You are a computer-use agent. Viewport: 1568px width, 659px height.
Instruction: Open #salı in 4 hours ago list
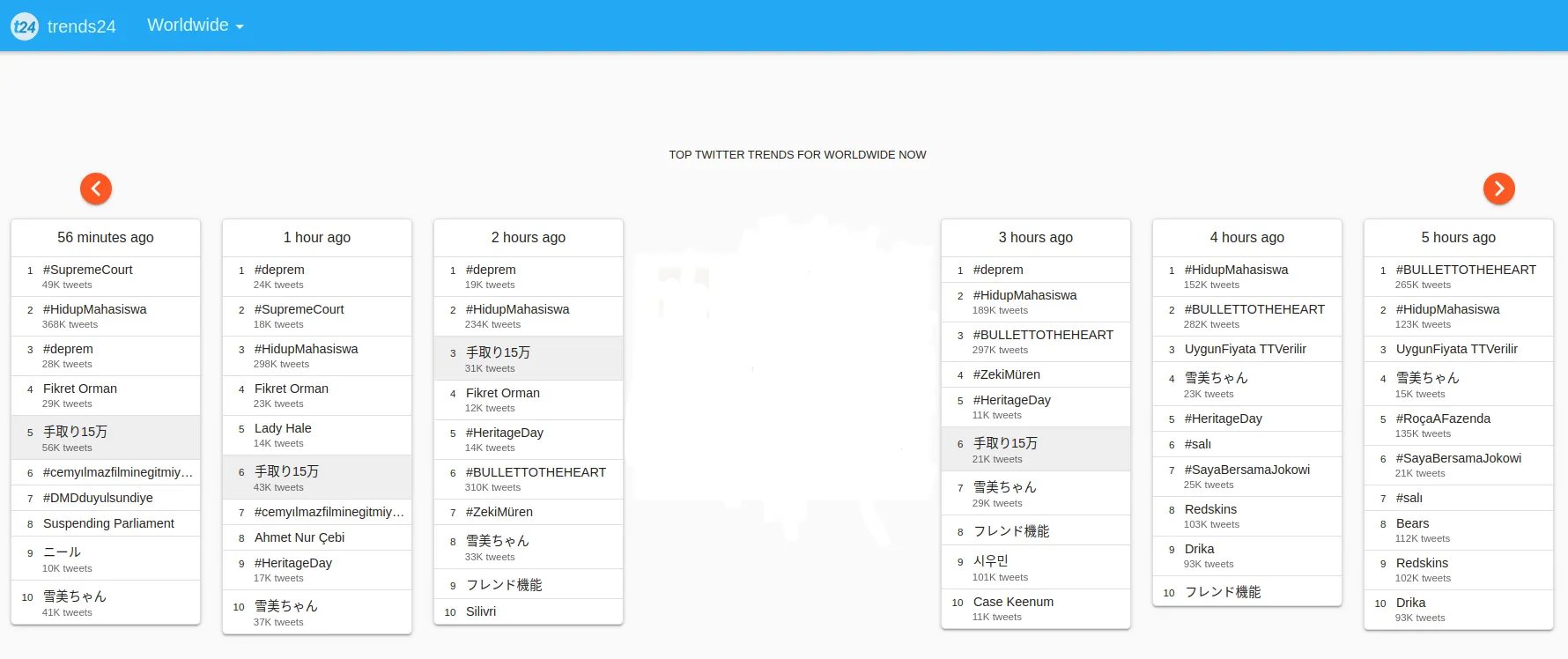[x=1198, y=444]
